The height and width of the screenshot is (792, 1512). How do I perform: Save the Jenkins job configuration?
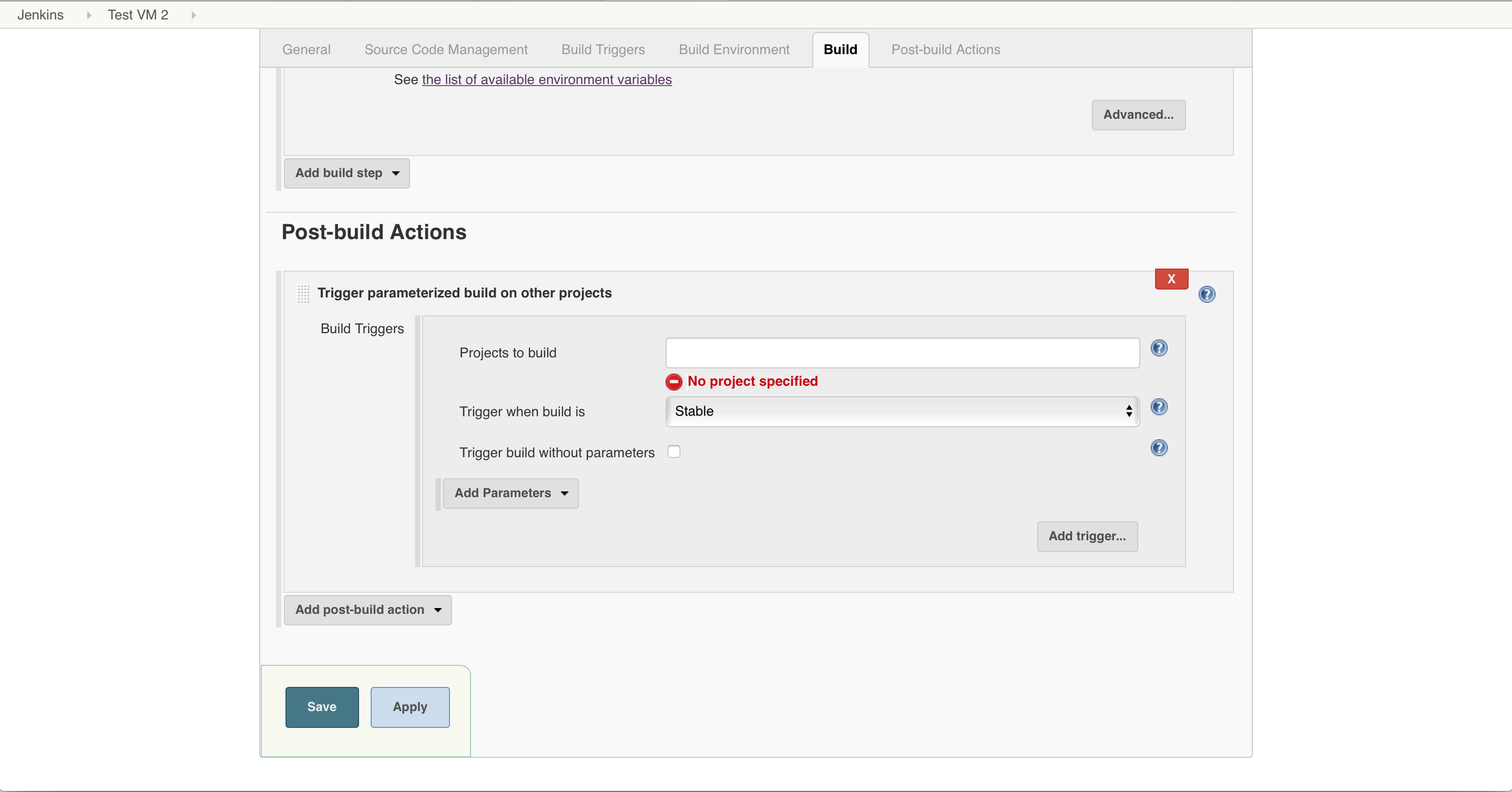[322, 707]
